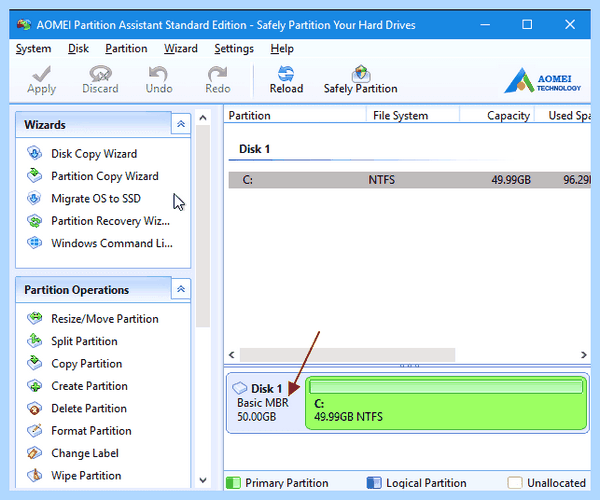Launch the Disk Copy Wizard icon
Image resolution: width=600 pixels, height=500 pixels.
(34, 153)
